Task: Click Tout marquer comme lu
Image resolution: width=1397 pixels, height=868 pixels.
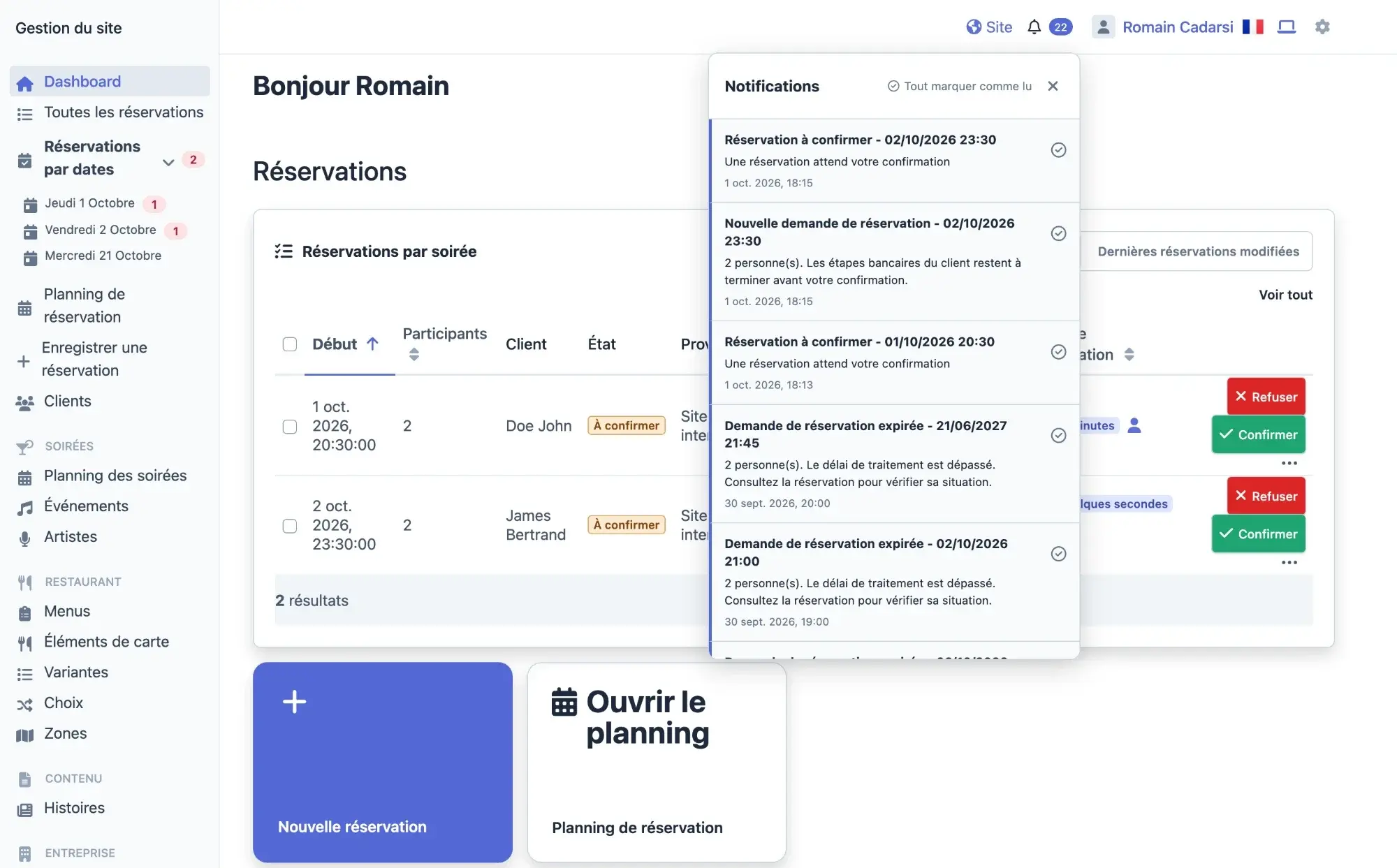Action: pos(960,86)
